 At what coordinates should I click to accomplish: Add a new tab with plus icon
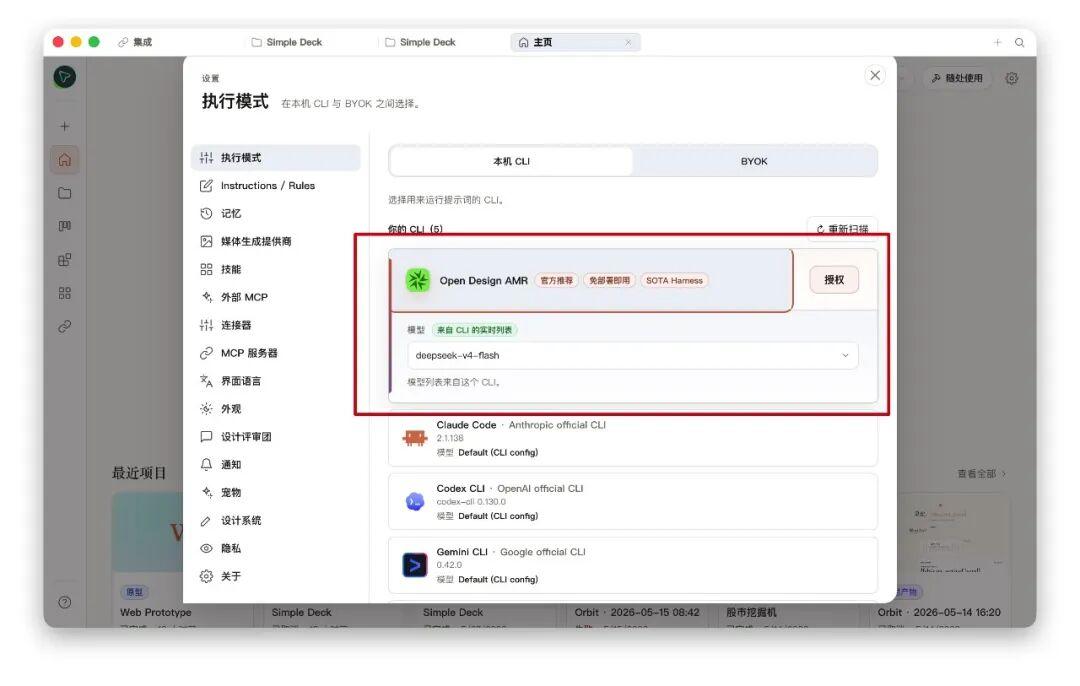coord(997,43)
